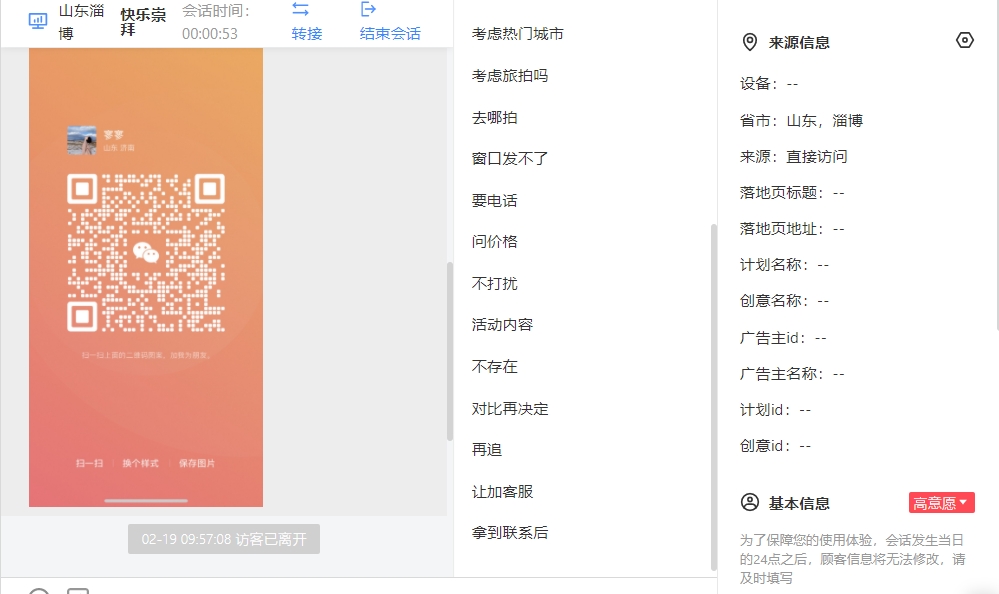Image resolution: width=999 pixels, height=594 pixels.
Task: Click the 转接 transfer label
Action: point(307,34)
